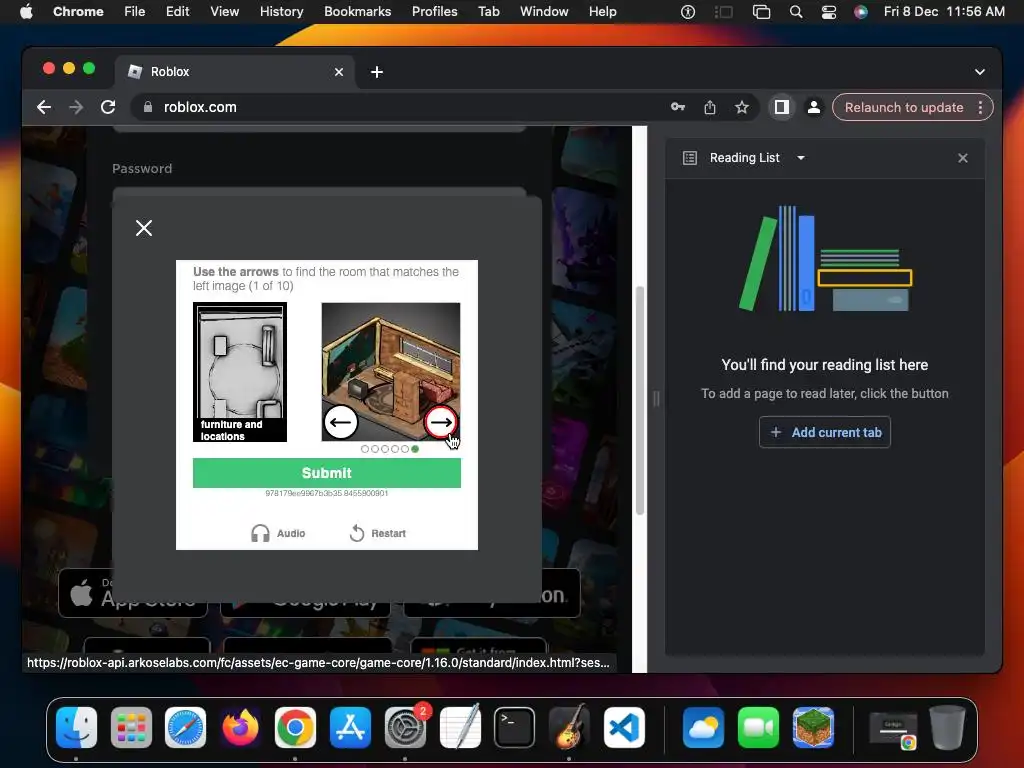Viewport: 1024px width, 768px height.
Task: Close the captcha dialog with X
Action: click(144, 228)
